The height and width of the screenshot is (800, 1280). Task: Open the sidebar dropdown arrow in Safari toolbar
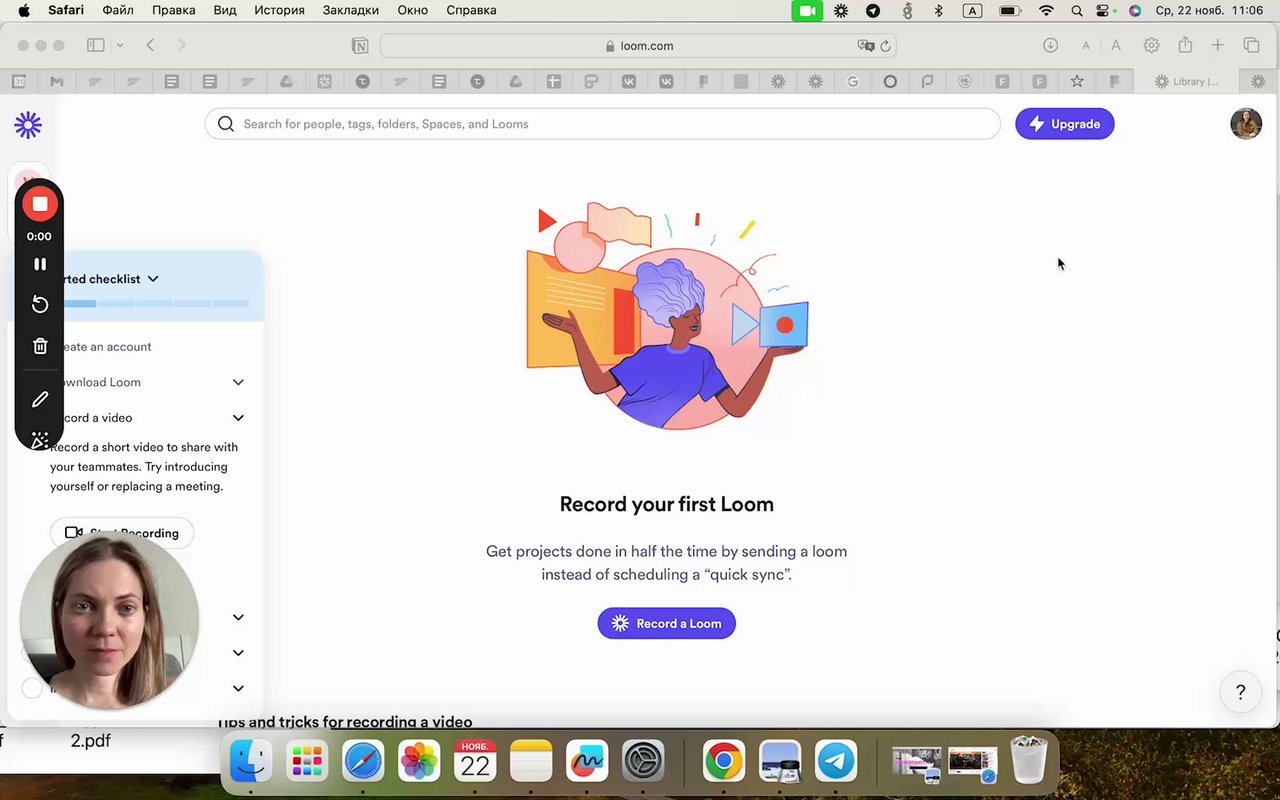click(x=120, y=45)
